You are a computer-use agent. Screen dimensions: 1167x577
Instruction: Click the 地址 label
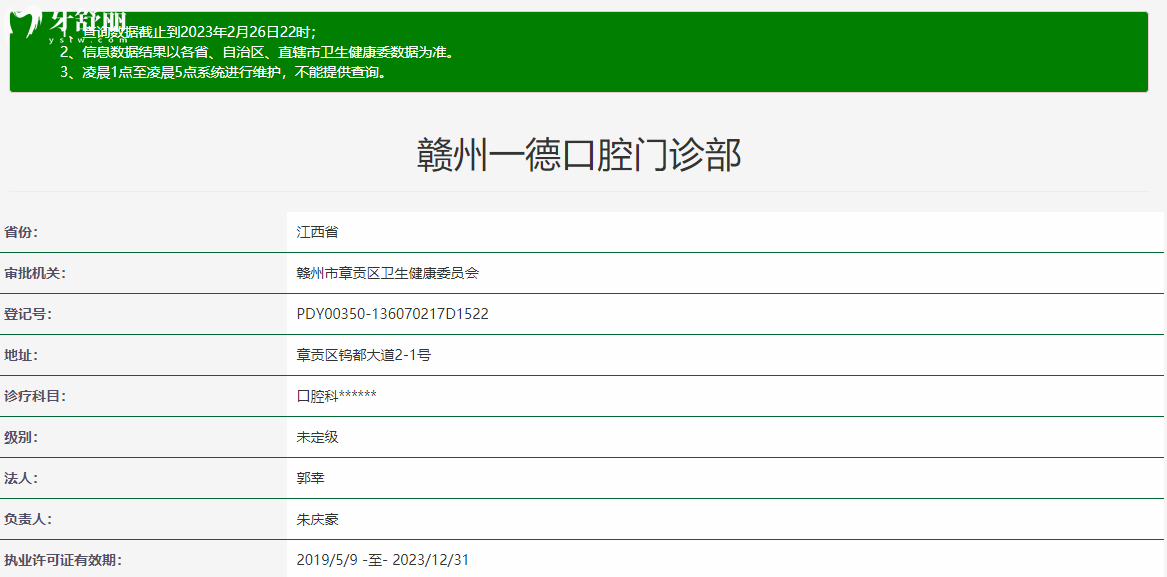(x=21, y=355)
